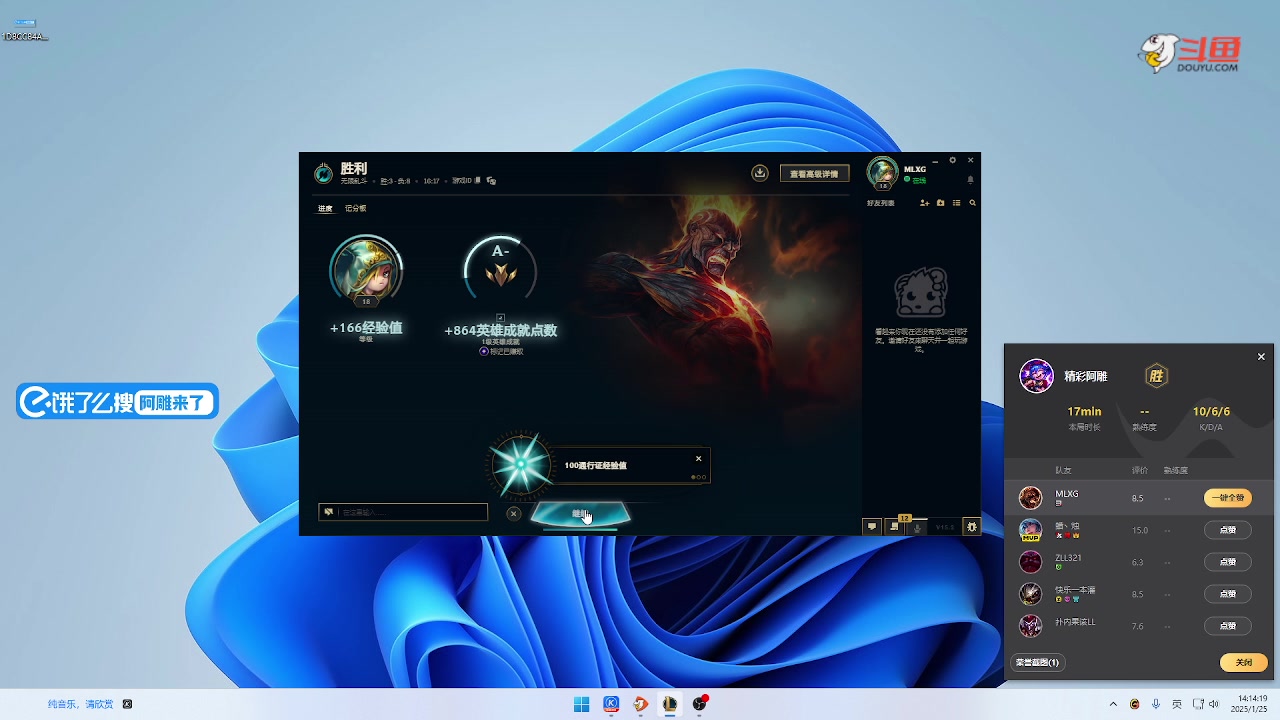Click the 纯音乐,请欣赏 music text
This screenshot has height=720, width=1280.
click(x=81, y=704)
